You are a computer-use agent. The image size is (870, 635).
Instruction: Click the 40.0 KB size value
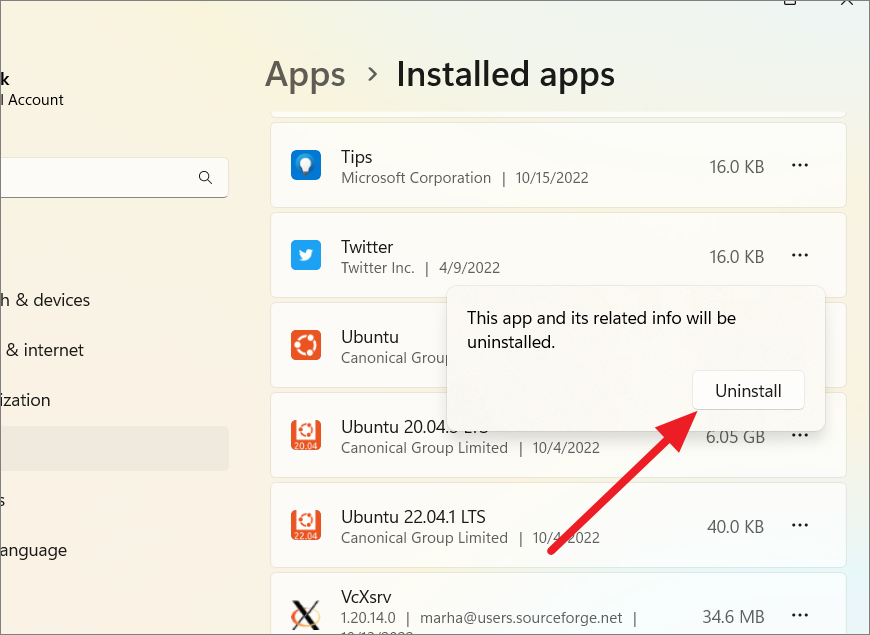(x=735, y=526)
